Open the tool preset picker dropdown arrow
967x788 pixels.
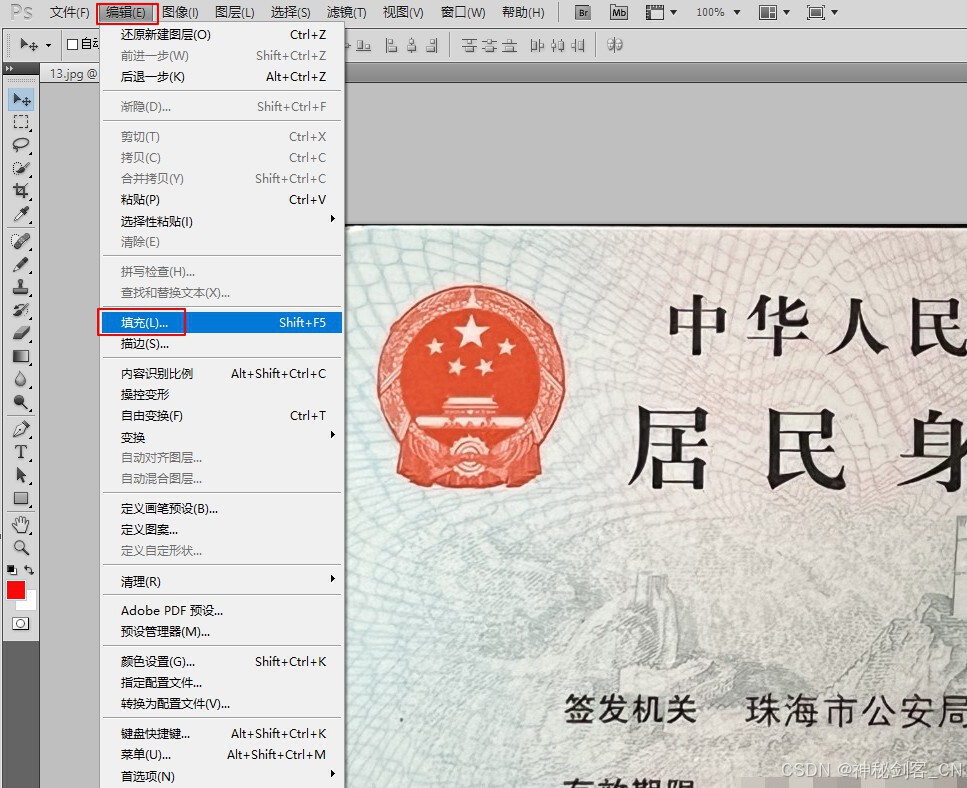tap(48, 45)
